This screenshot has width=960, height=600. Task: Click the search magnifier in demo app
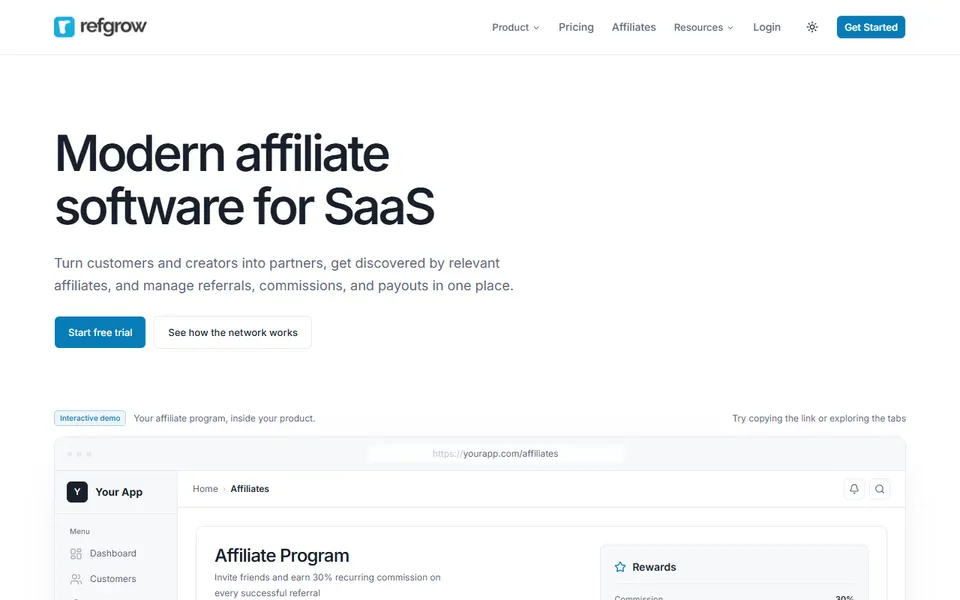(880, 489)
